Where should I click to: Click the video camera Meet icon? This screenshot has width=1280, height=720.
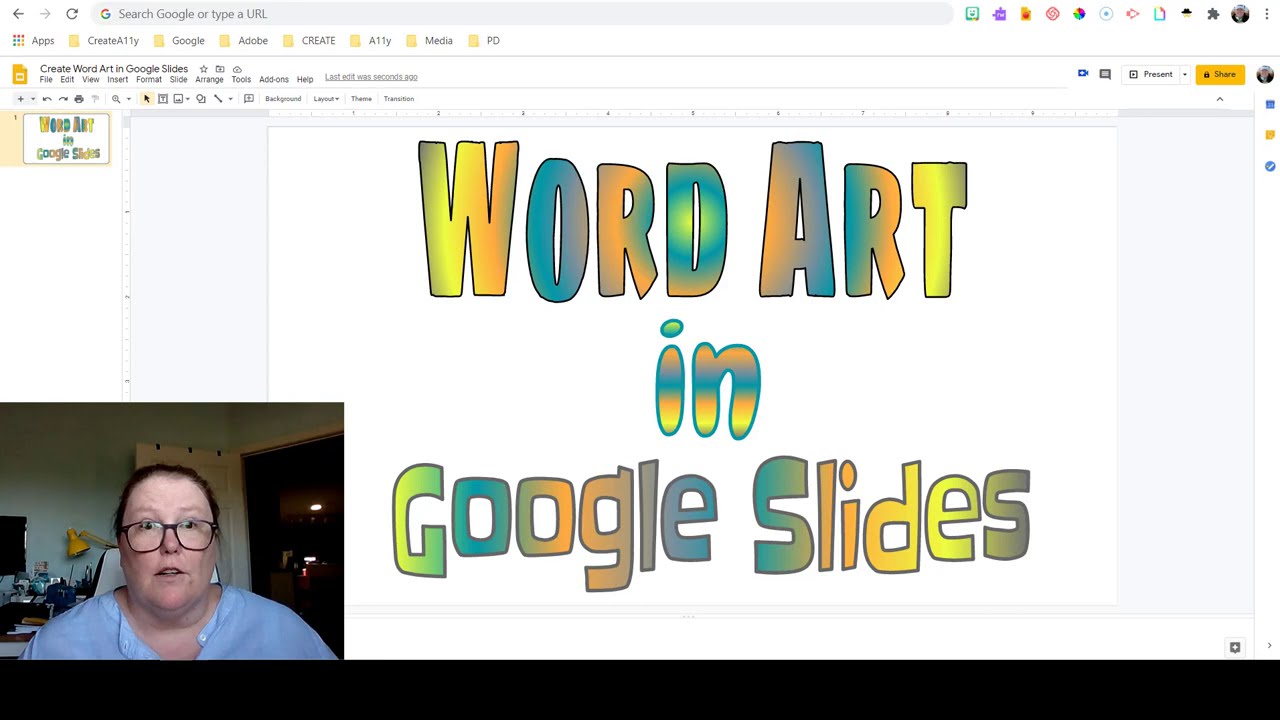pos(1083,74)
